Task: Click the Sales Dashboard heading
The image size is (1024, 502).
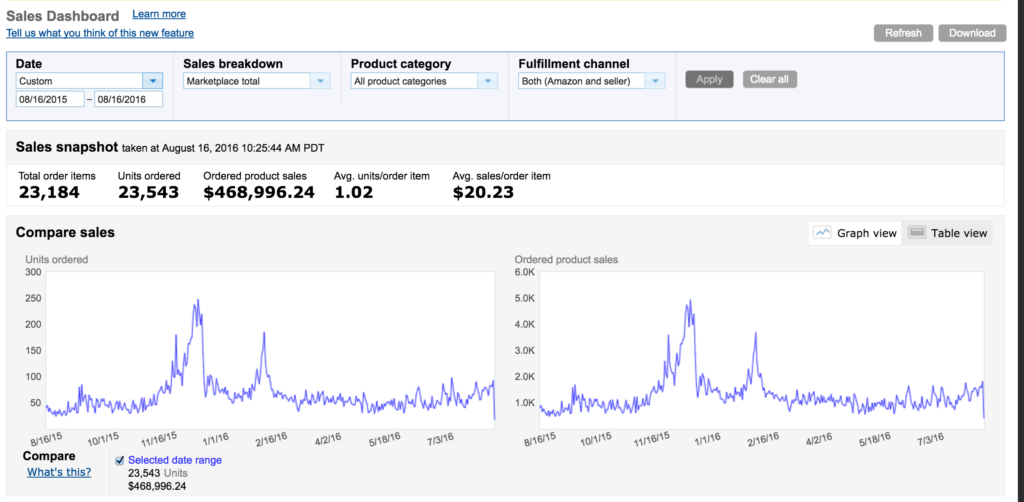Action: coord(63,16)
